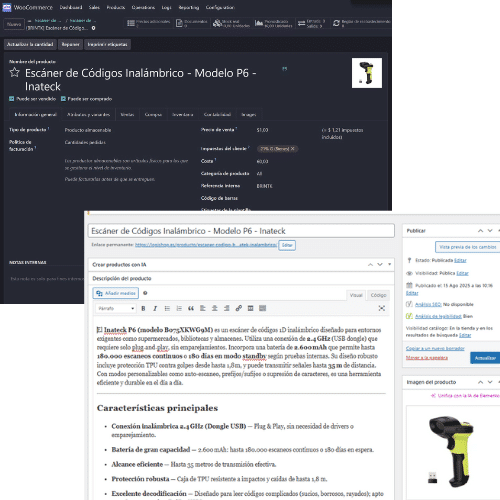Open the Products menu

point(116,7)
